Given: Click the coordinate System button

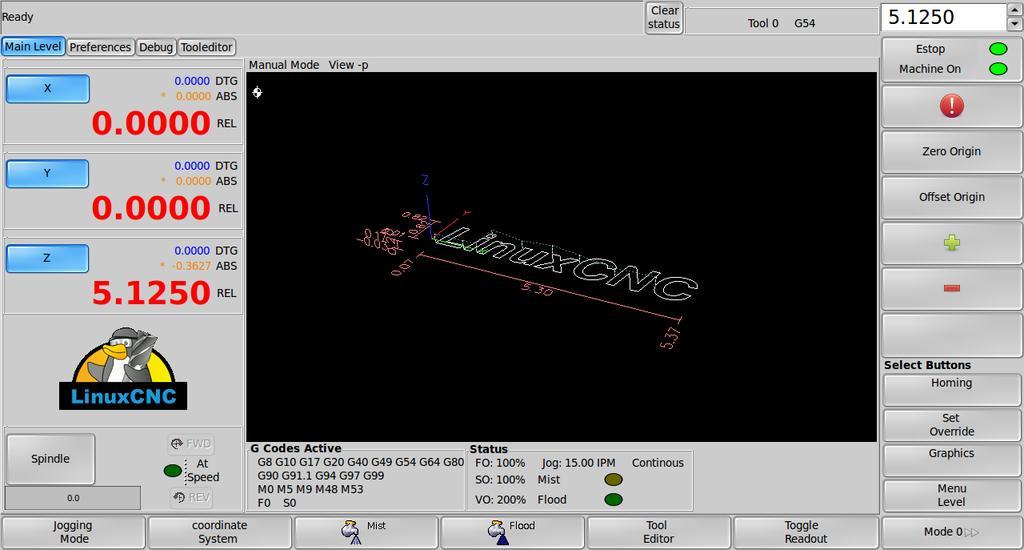Looking at the screenshot, I should tap(219, 532).
